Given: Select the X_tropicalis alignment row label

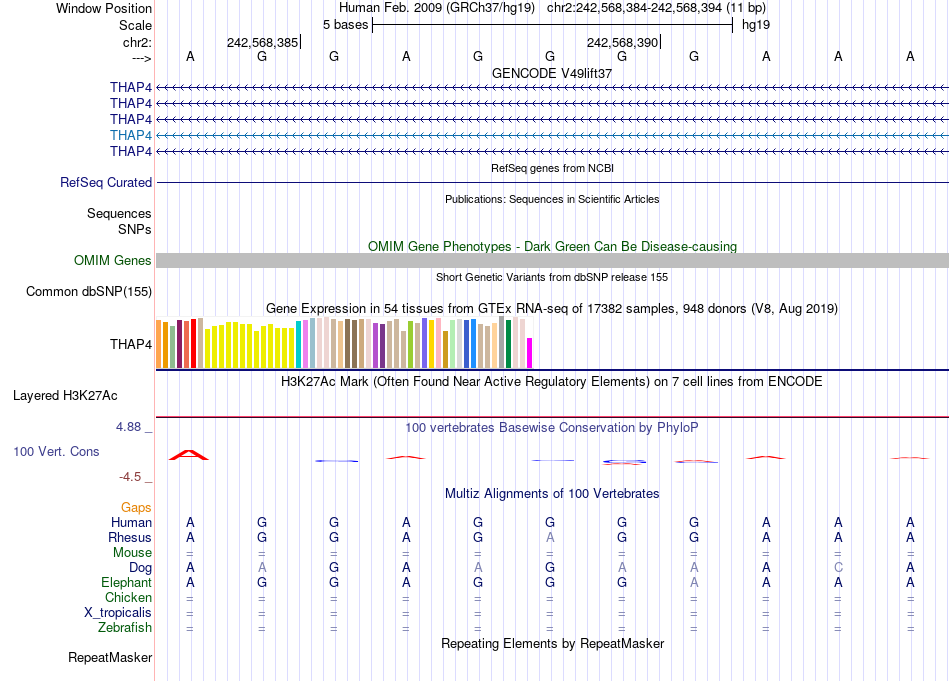Looking at the screenshot, I should click(x=118, y=613).
